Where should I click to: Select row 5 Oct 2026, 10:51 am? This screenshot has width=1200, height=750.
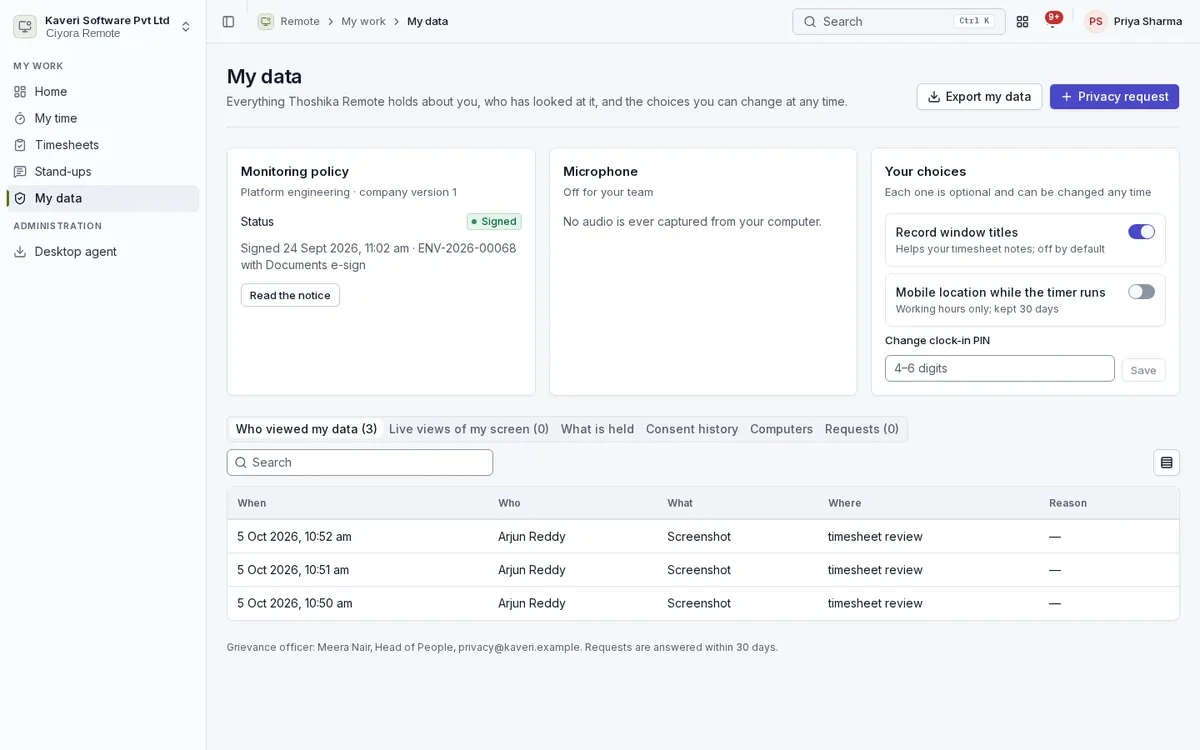(703, 570)
